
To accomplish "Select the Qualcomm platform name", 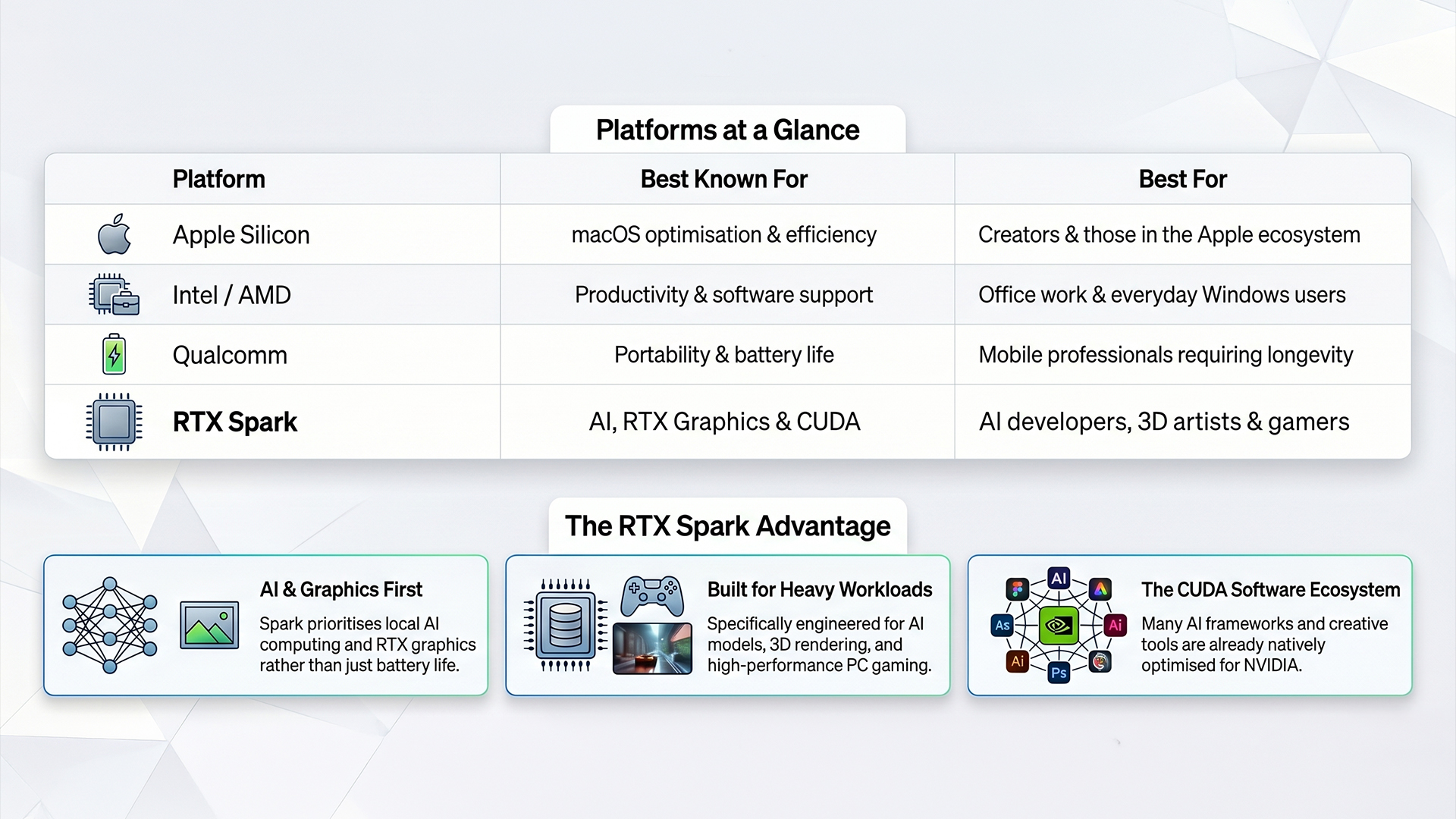I will click(230, 355).
